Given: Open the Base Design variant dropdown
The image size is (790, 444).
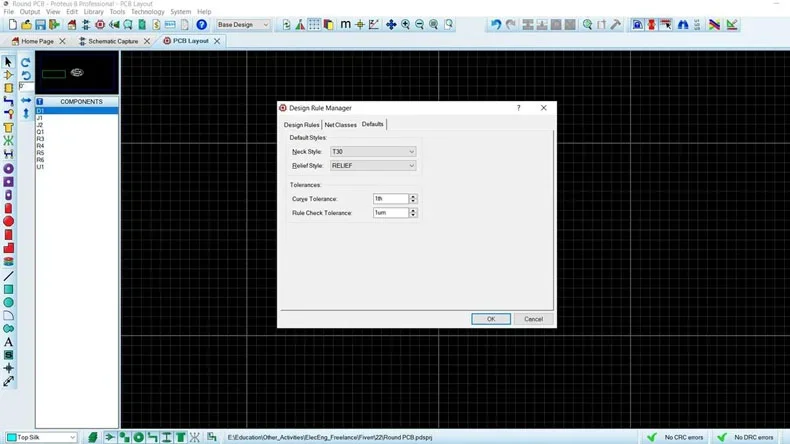Looking at the screenshot, I should [x=243, y=25].
